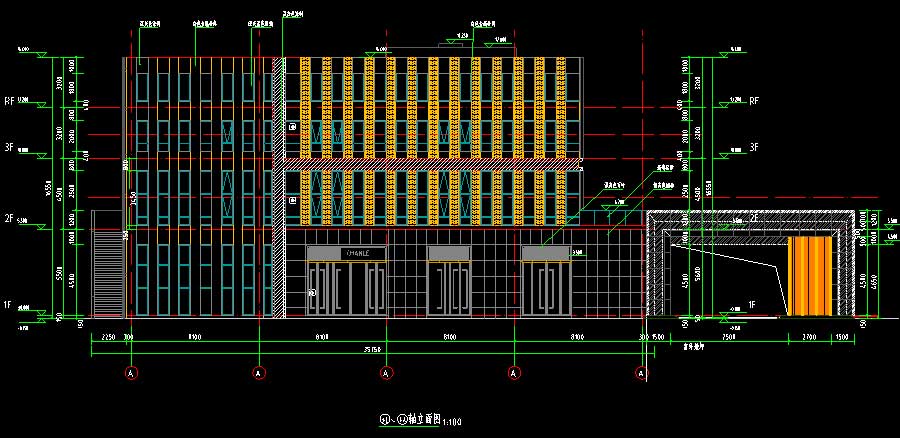Select the upper circled facade marker

pos(292,127)
